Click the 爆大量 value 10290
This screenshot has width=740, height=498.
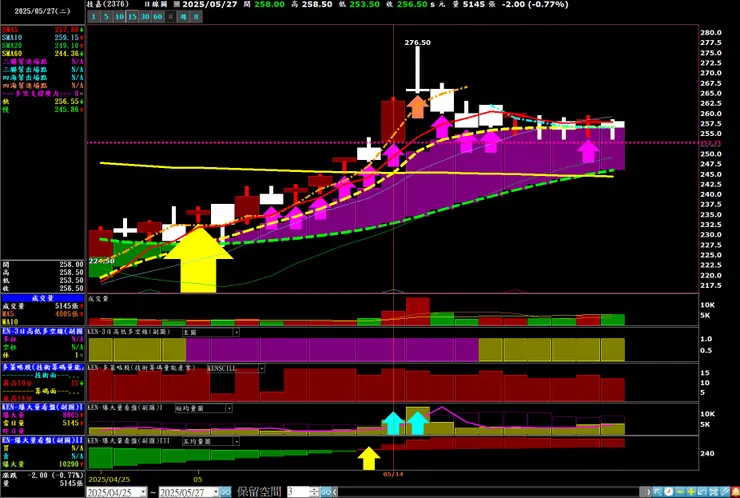[70, 464]
